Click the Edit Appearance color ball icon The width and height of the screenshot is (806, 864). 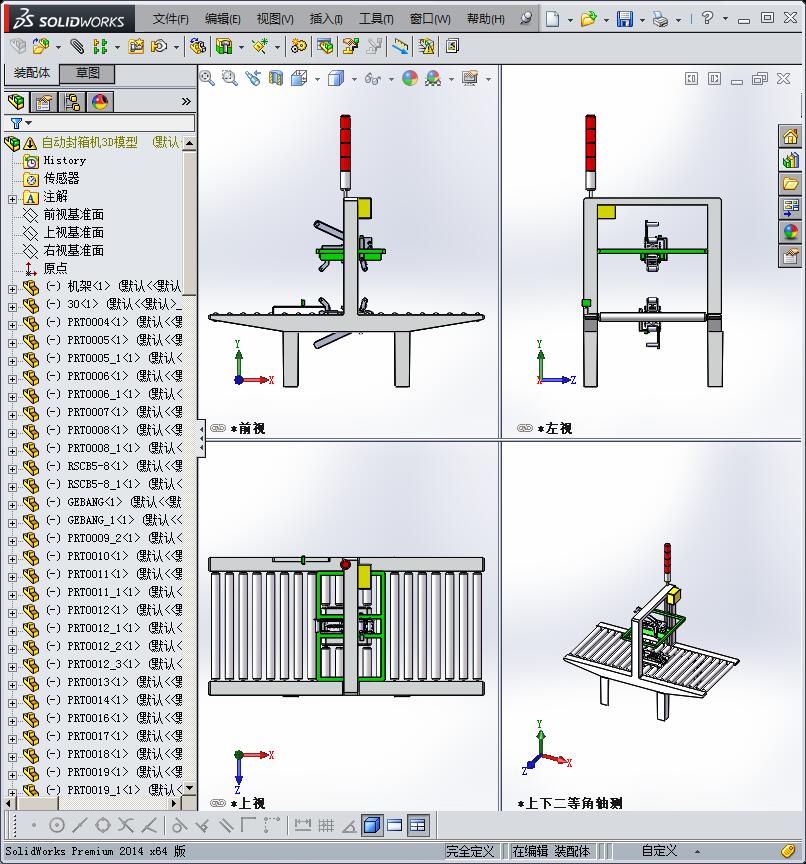coord(410,78)
